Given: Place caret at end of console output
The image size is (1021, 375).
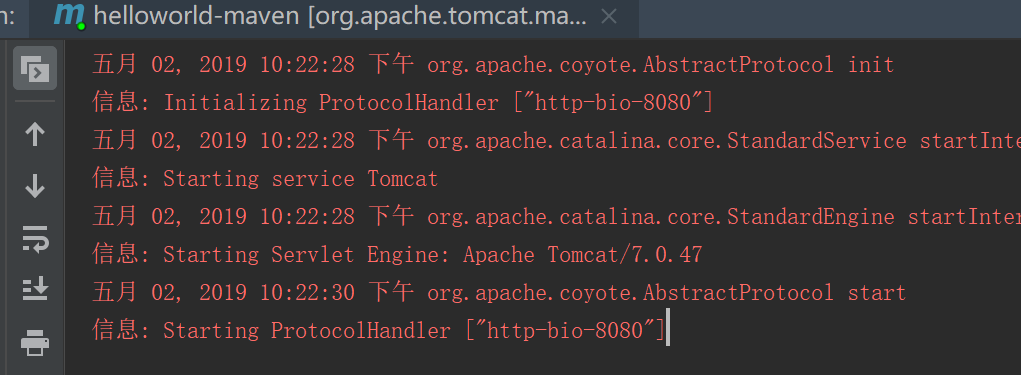Looking at the screenshot, I should pos(667,331).
